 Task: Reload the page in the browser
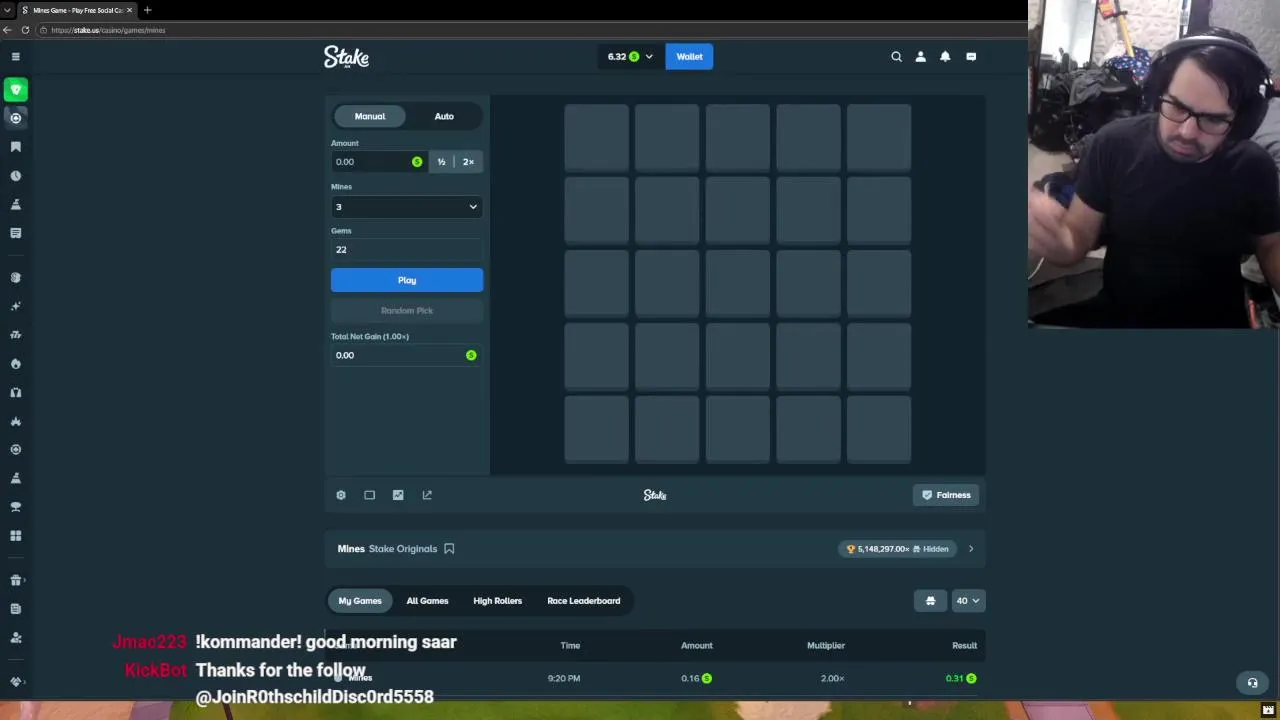tap(25, 30)
